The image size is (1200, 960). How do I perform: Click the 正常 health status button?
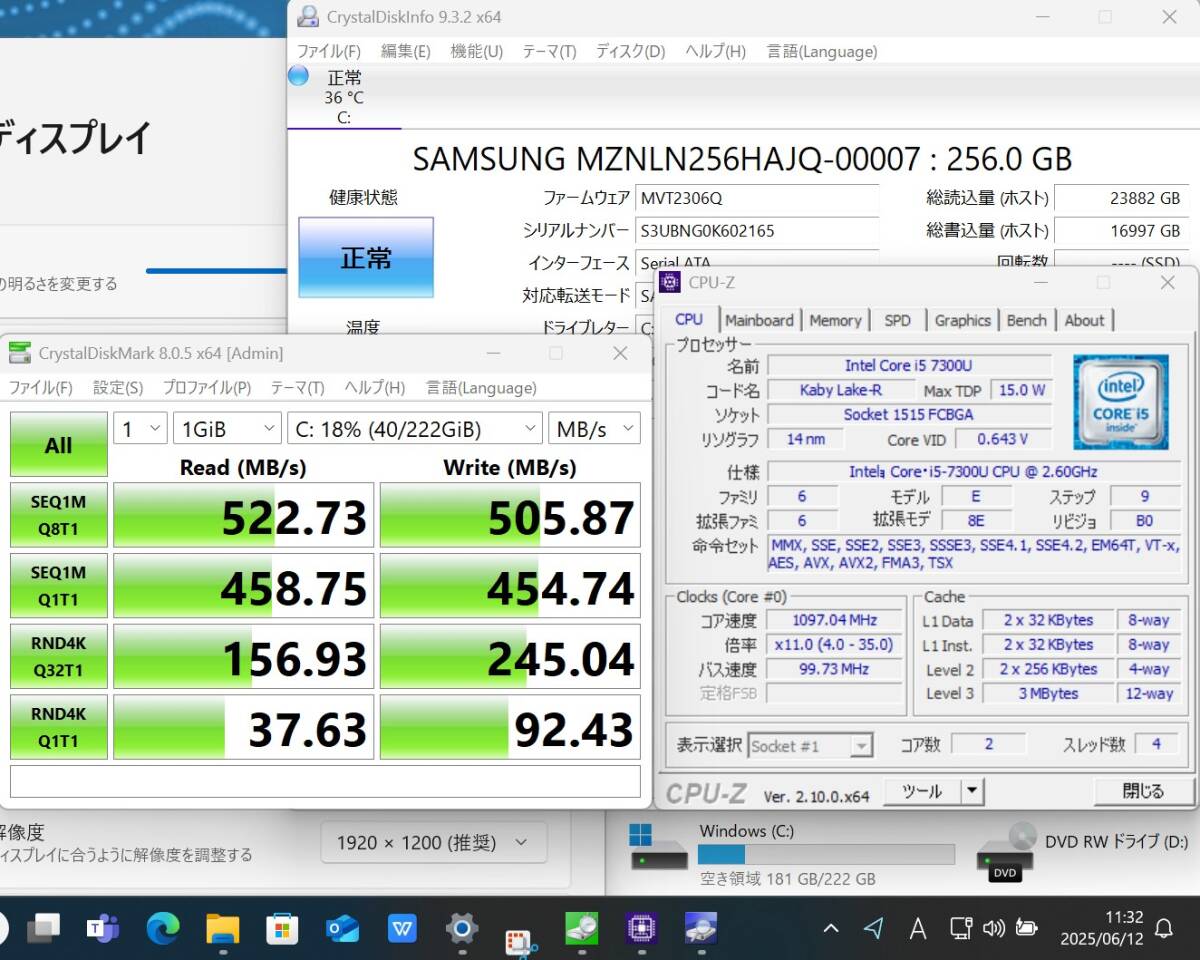click(366, 258)
